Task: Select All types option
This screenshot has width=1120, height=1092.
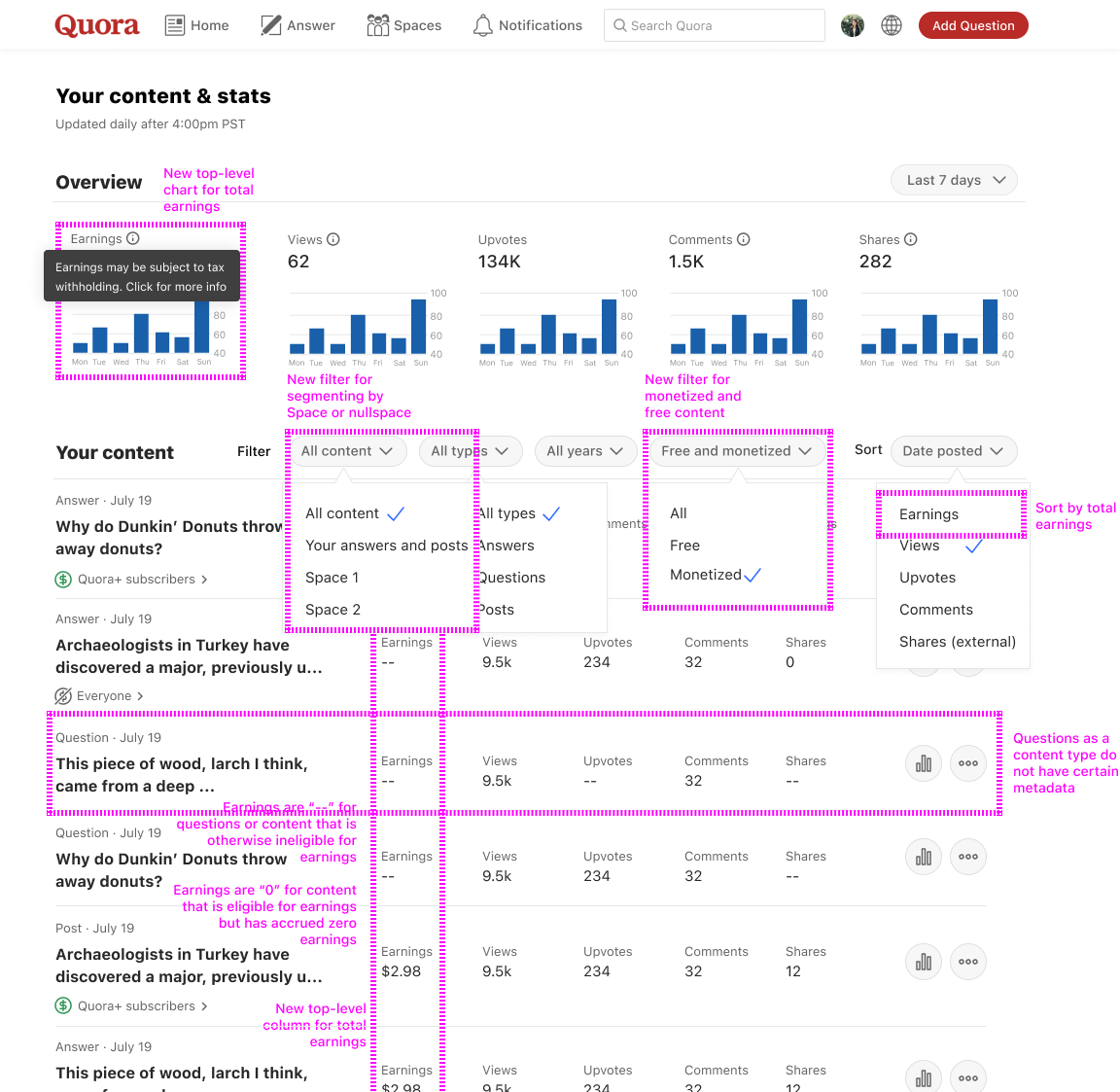Action: click(x=507, y=513)
